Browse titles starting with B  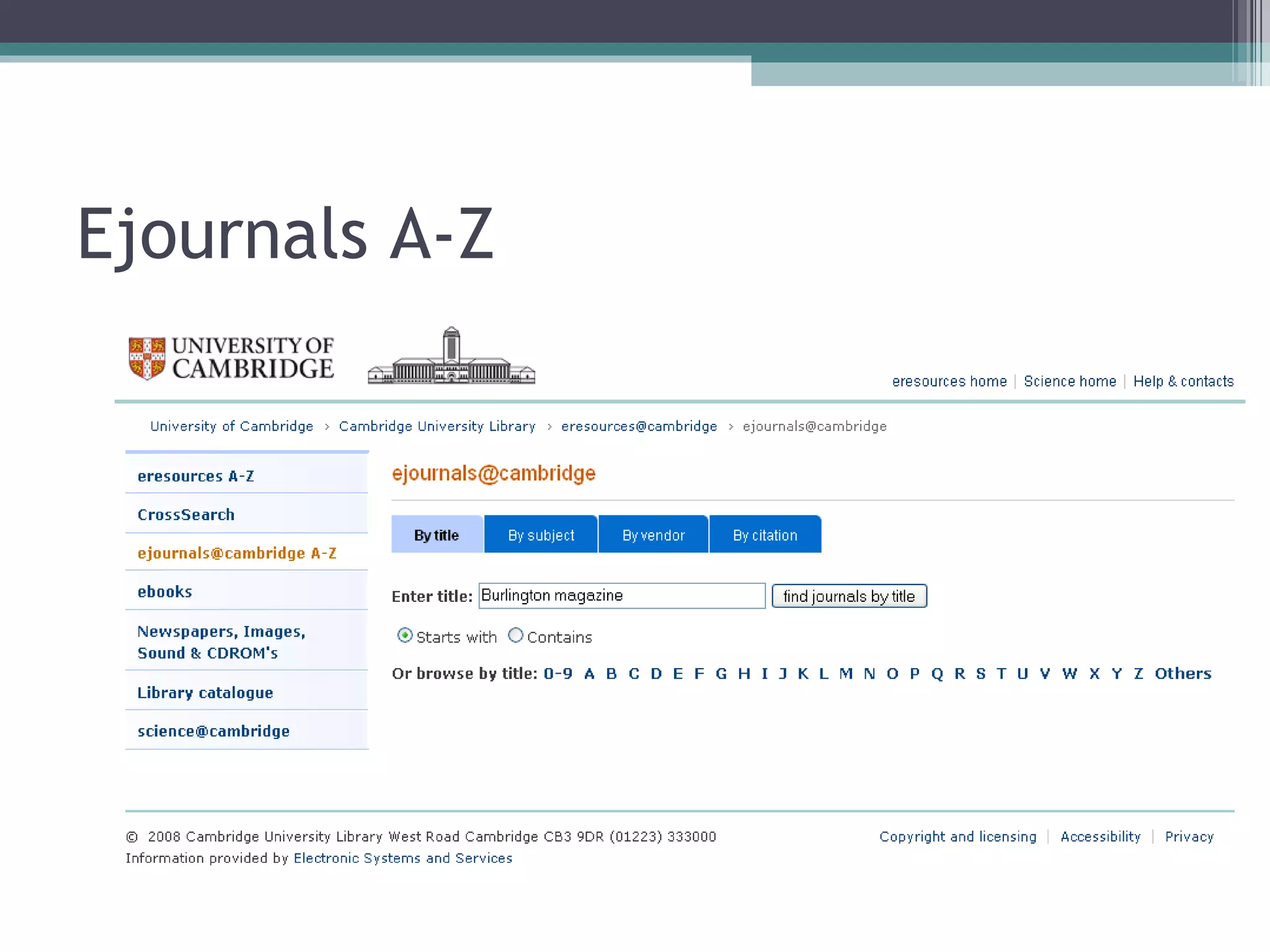[x=611, y=674]
